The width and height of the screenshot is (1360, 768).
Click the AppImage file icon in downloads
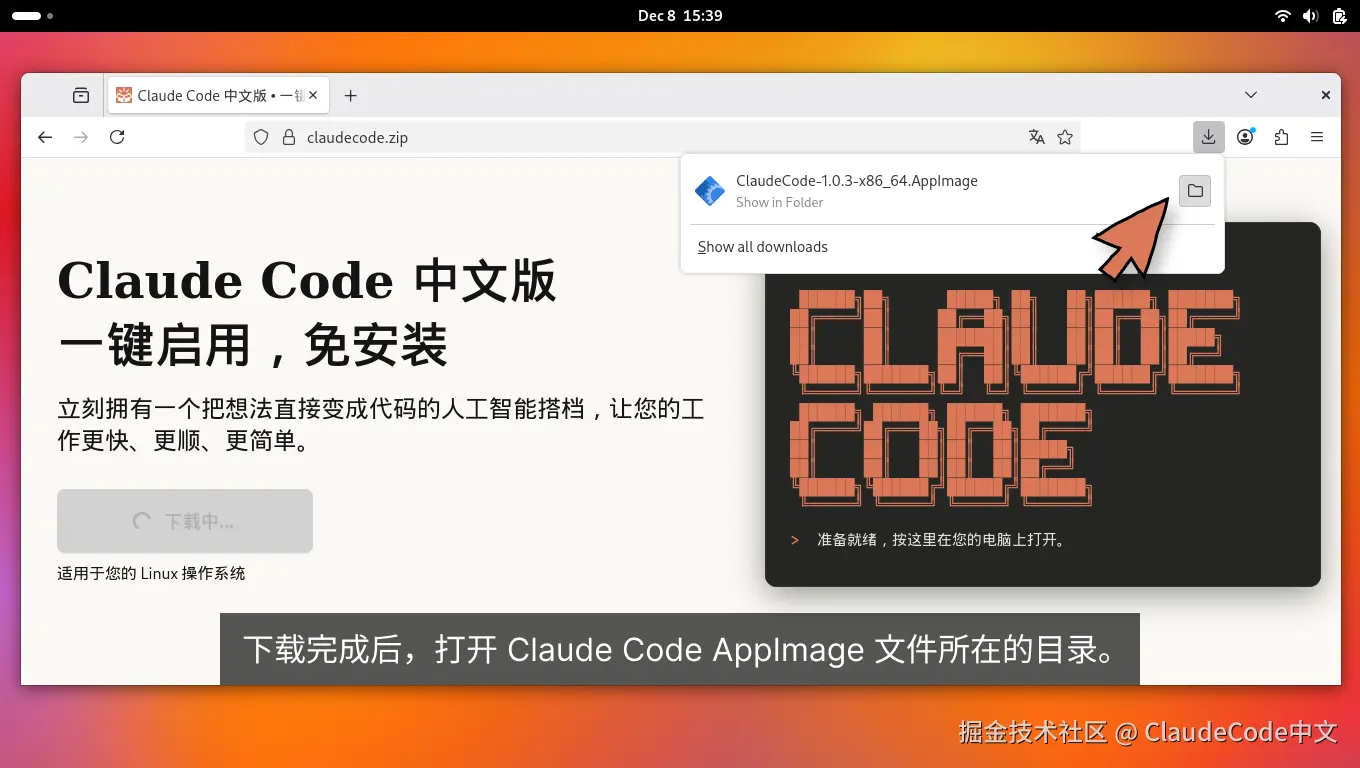[710, 191]
